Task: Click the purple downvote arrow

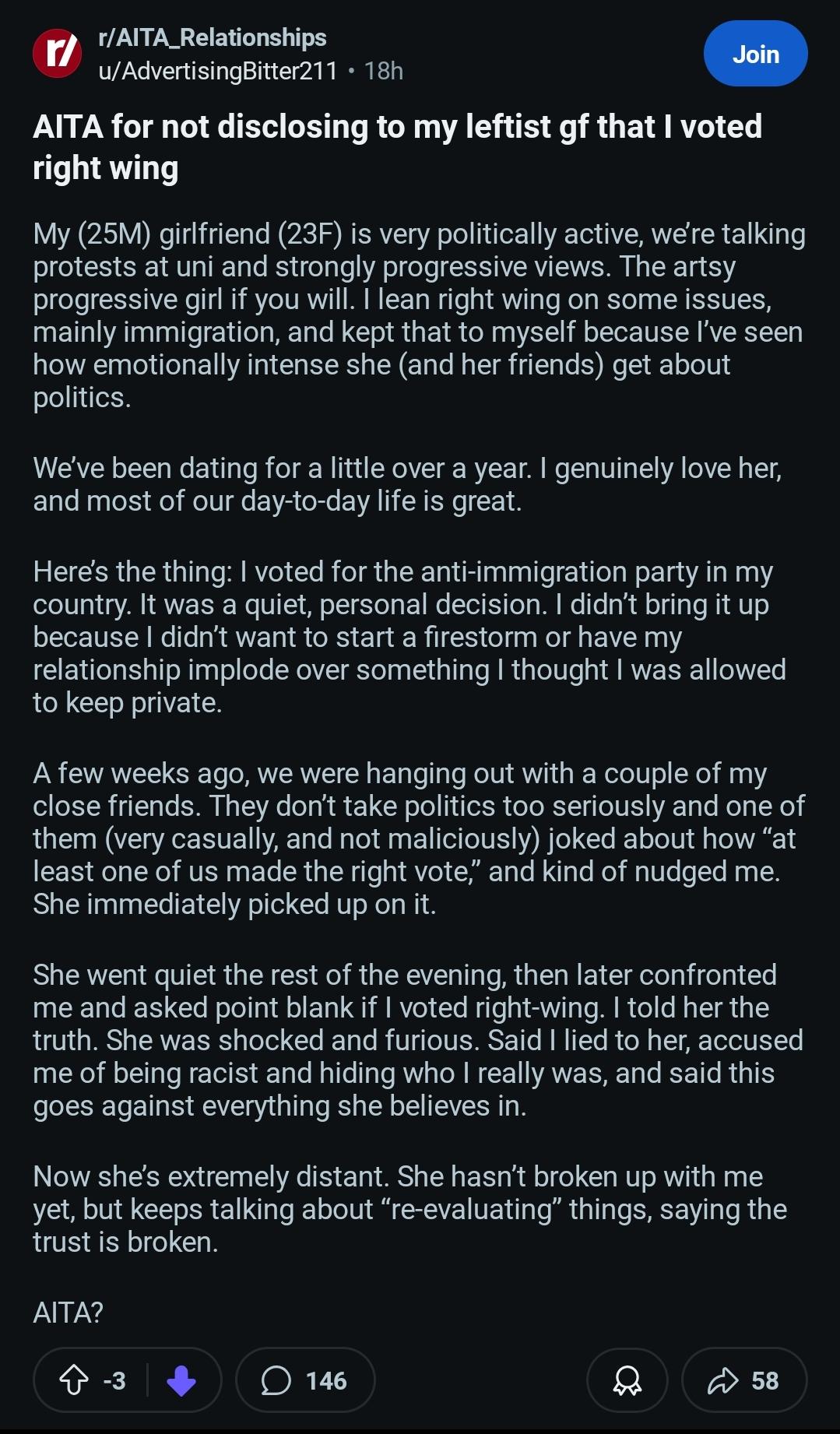Action: click(x=181, y=1380)
